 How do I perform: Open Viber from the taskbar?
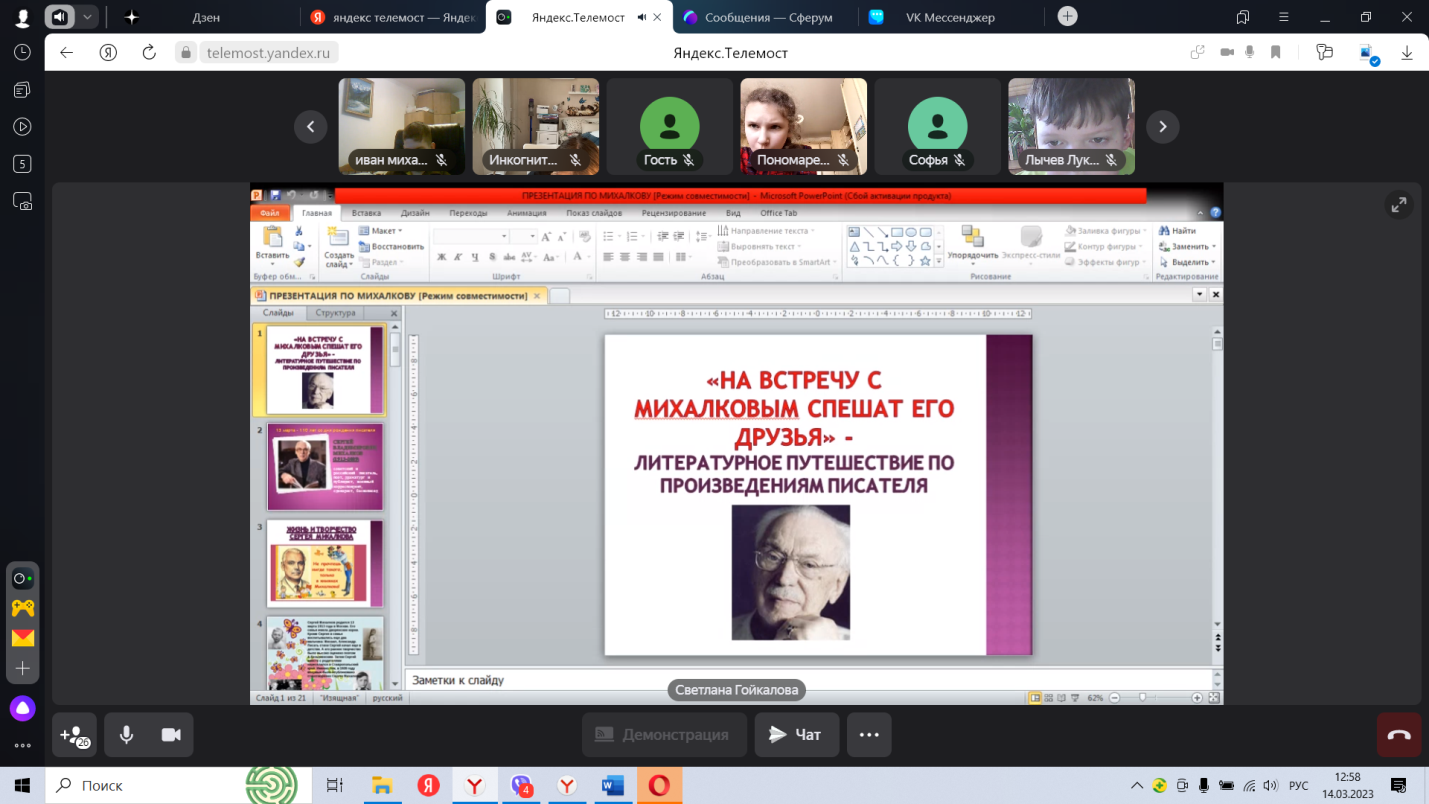(521, 785)
